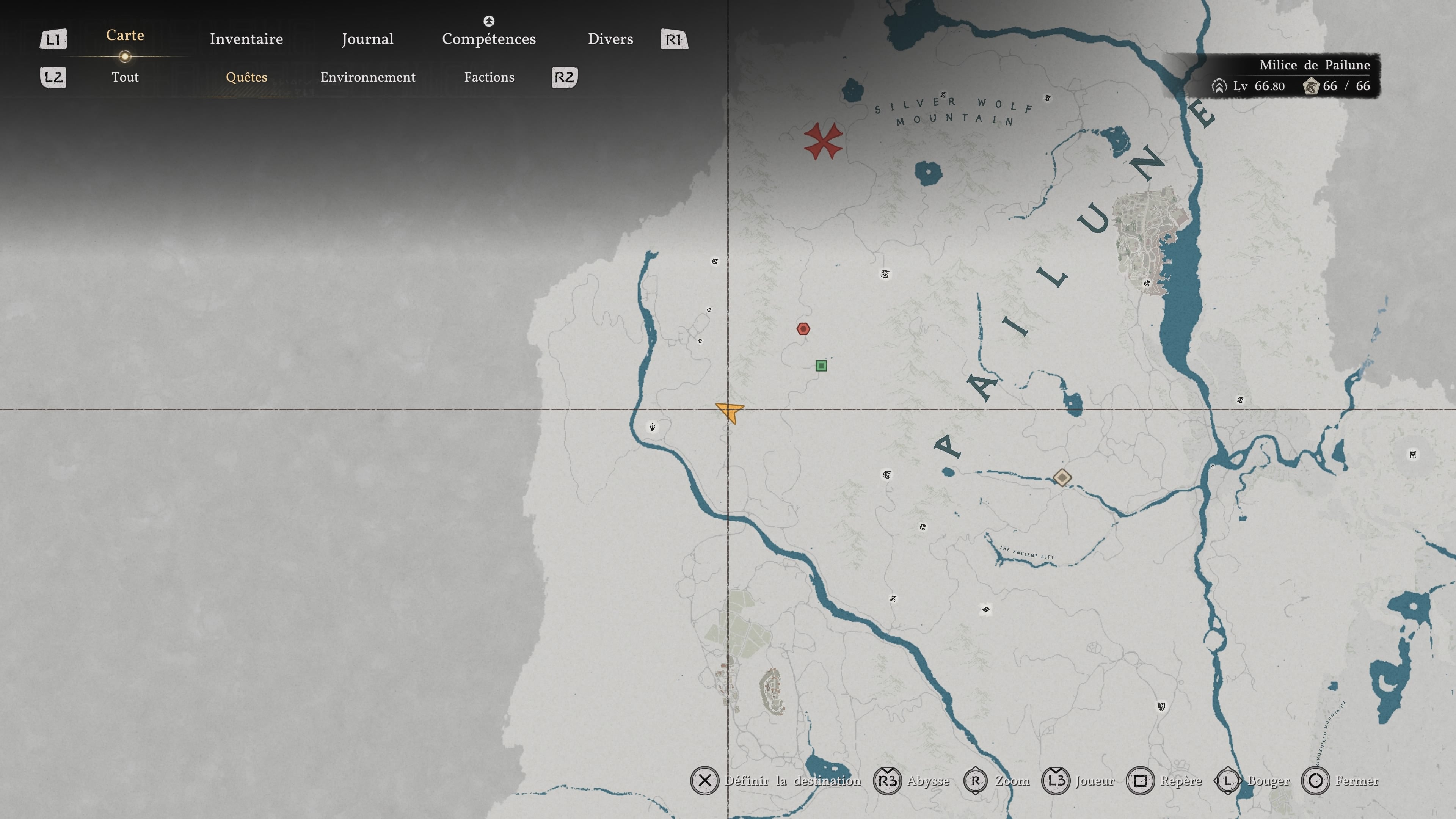
Task: Click the castle tower icon at the far east
Action: pos(1412,455)
